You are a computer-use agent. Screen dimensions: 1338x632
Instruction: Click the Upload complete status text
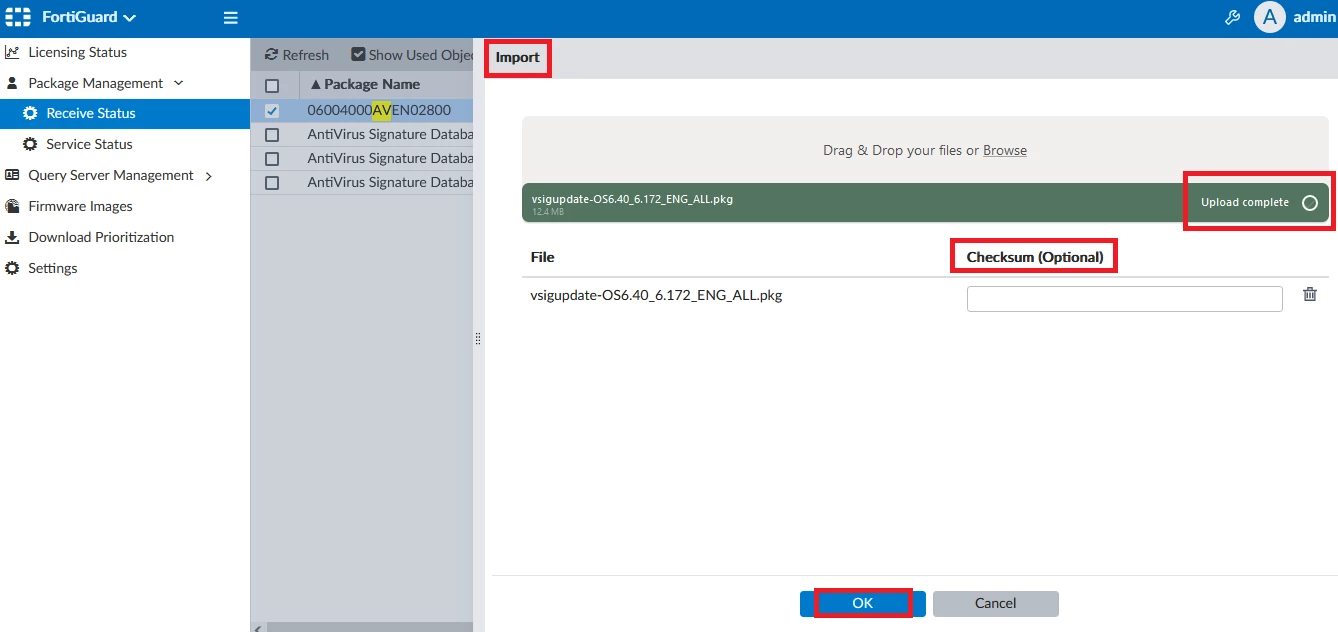coord(1245,202)
